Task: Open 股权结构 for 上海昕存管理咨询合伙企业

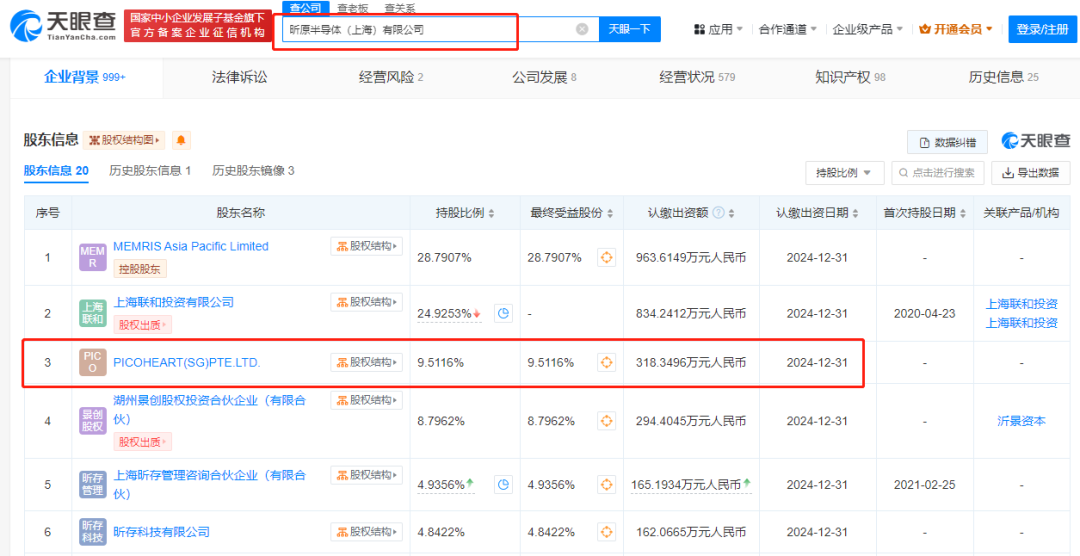Action: (x=366, y=475)
